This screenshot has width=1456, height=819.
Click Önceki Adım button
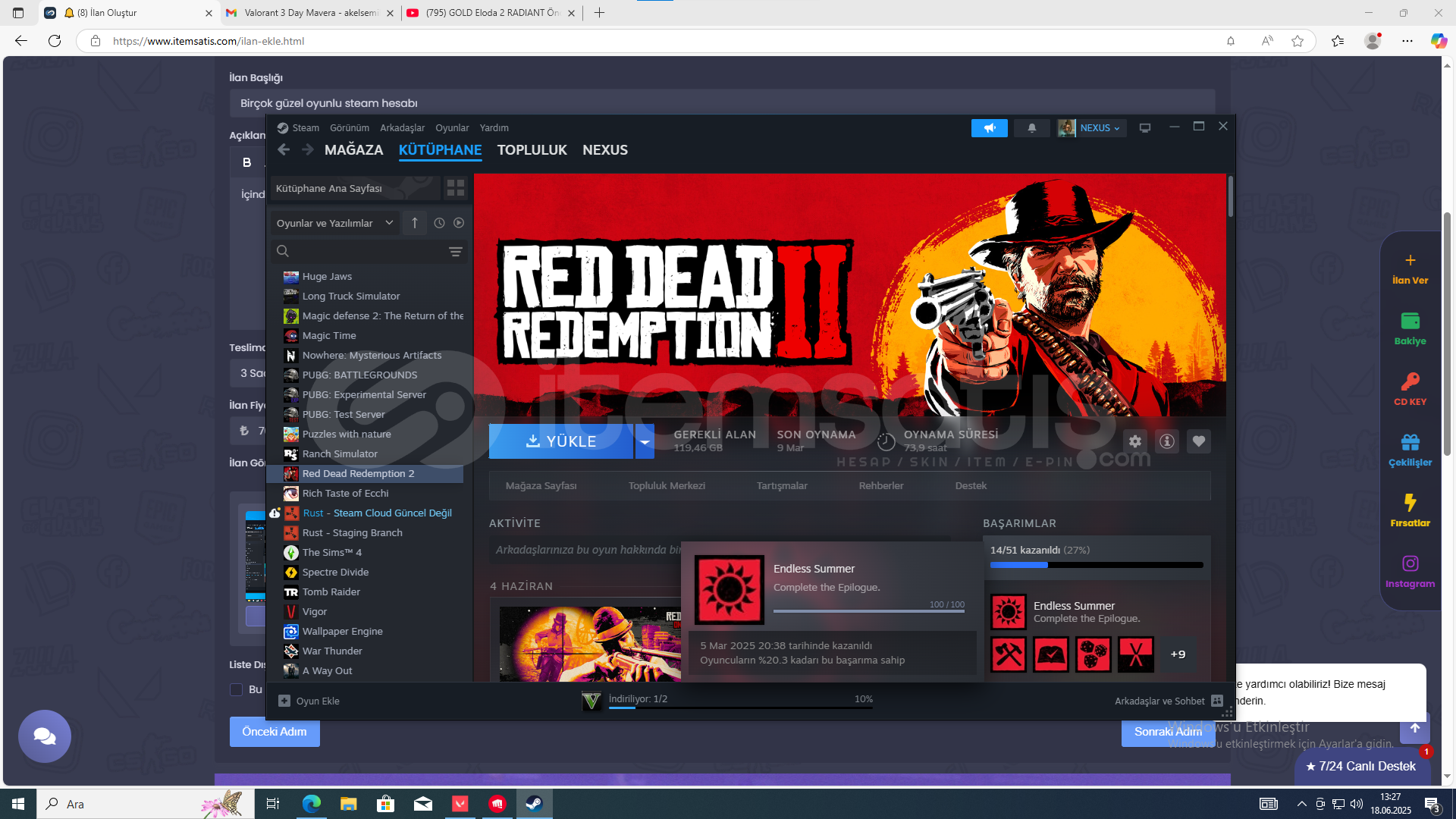[x=275, y=732]
